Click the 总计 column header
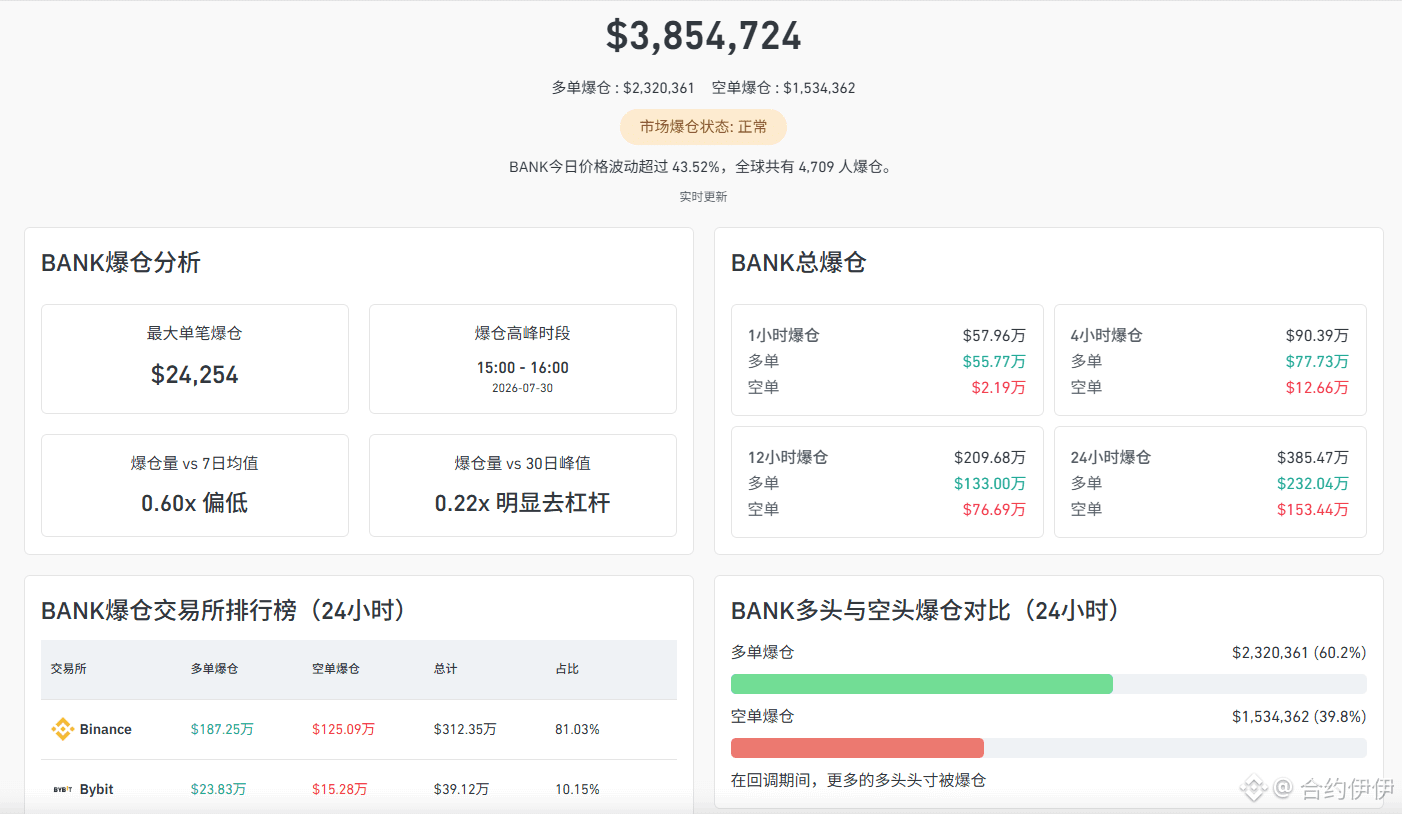Screen dimensions: 1402x814 click(446, 669)
